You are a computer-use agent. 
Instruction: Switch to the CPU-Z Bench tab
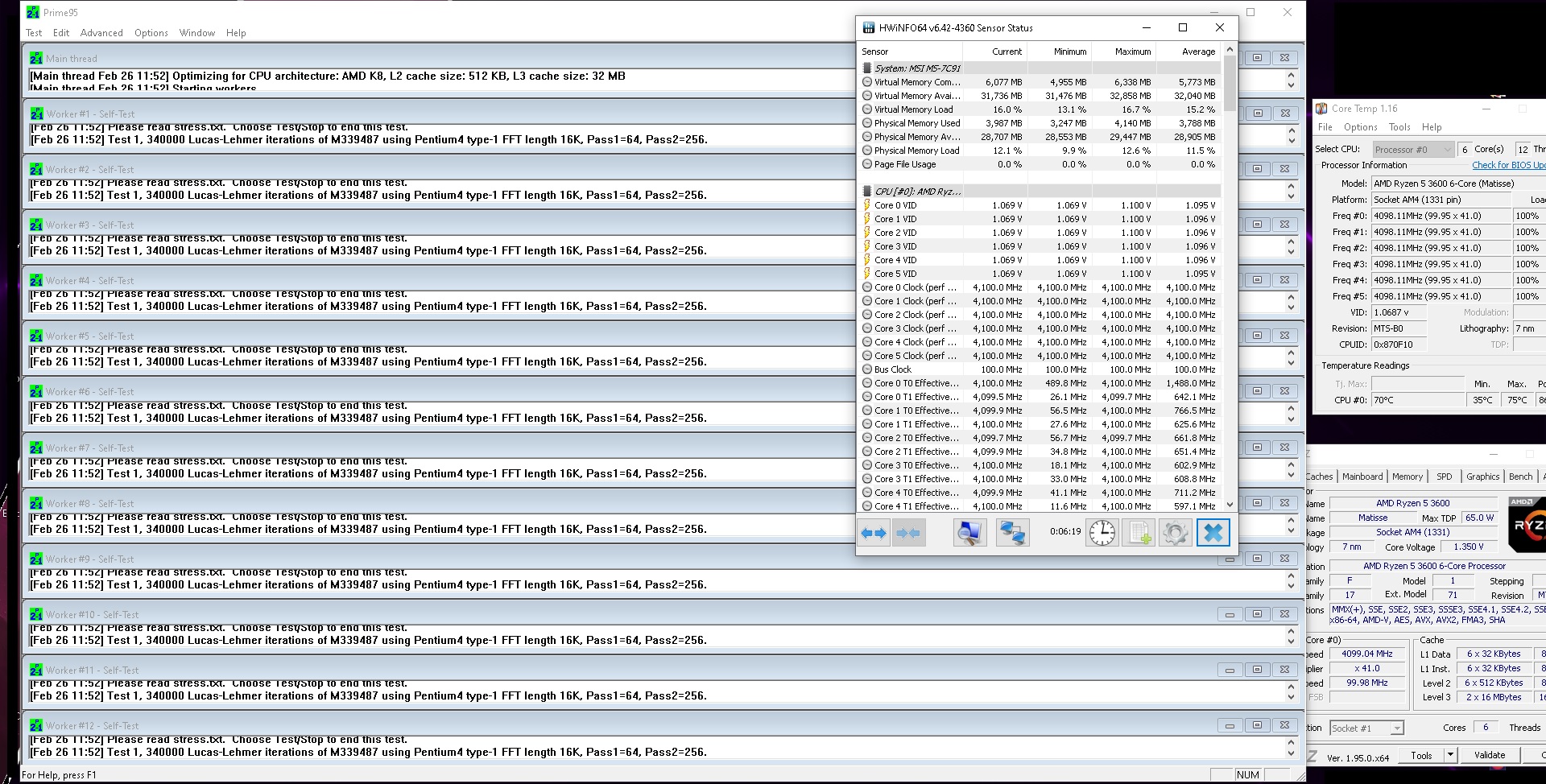pos(1521,477)
